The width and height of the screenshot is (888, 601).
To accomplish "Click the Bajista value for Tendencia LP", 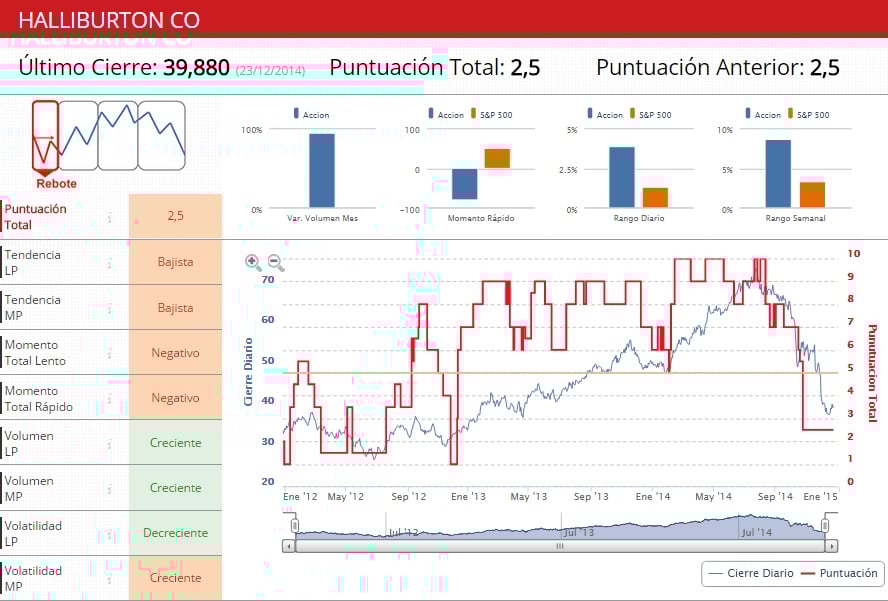I will click(176, 262).
